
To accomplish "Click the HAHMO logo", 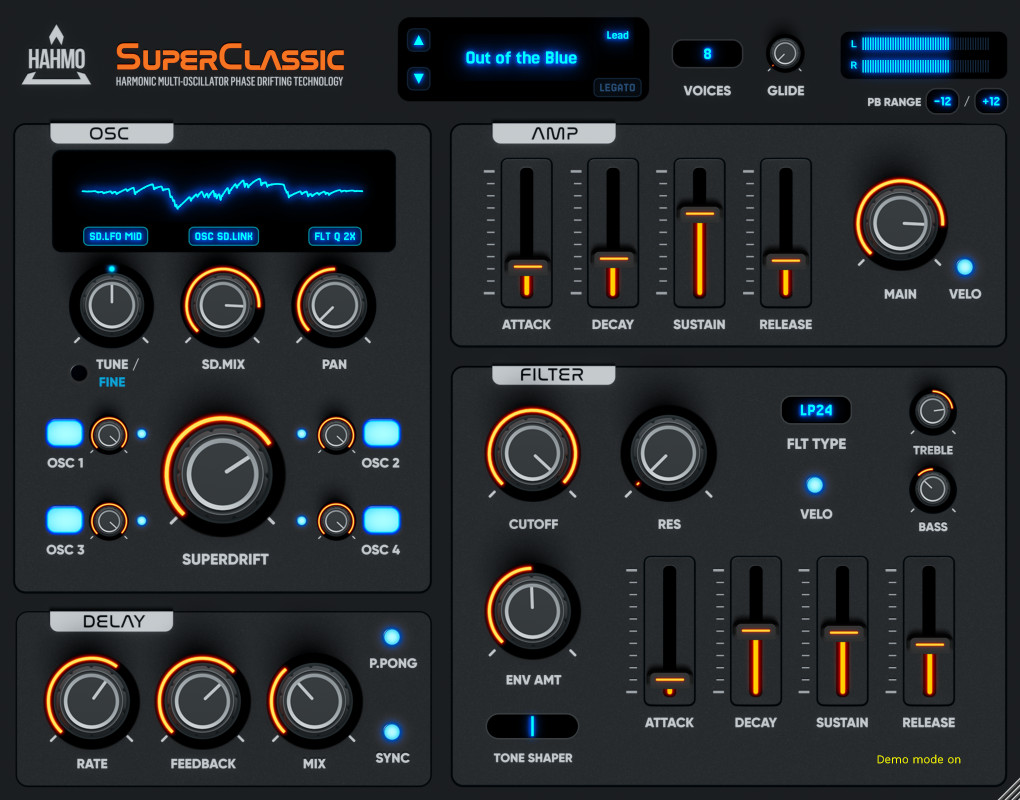I will 56,57.
